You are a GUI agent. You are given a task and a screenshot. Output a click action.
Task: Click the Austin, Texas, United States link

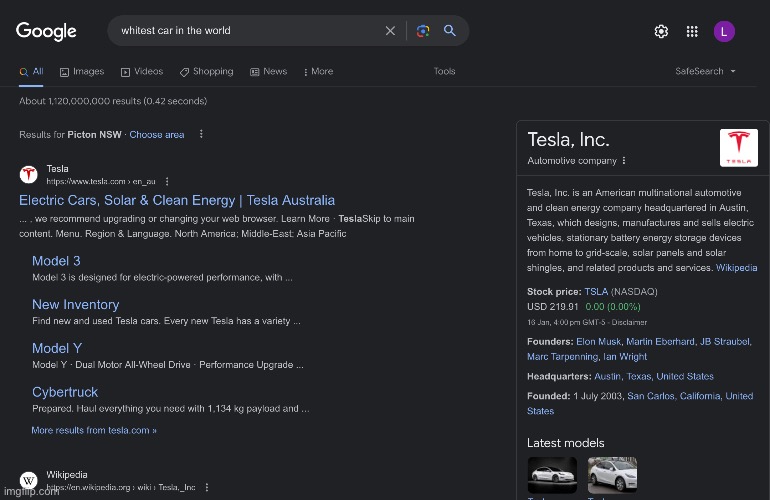click(654, 377)
